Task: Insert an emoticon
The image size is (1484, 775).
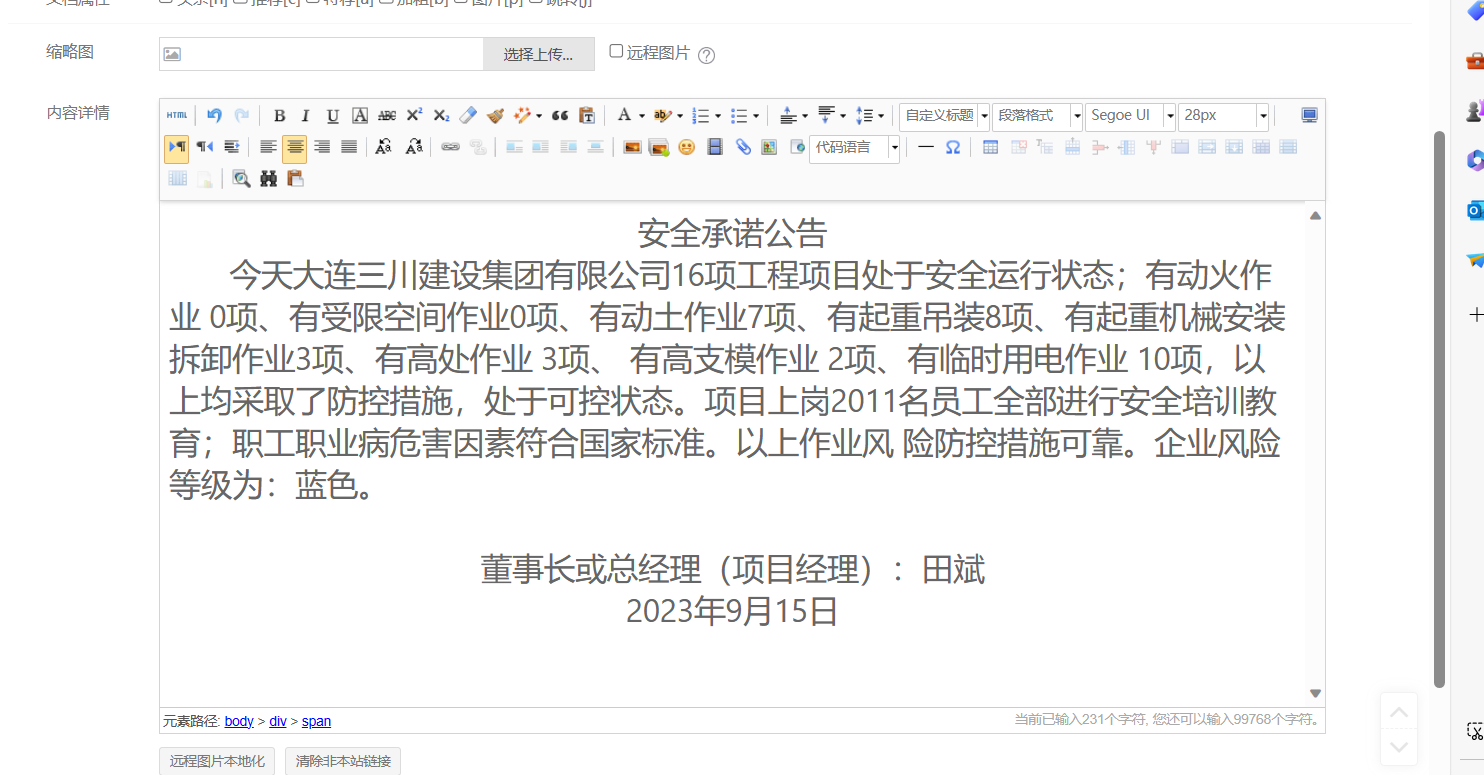Action: click(686, 147)
